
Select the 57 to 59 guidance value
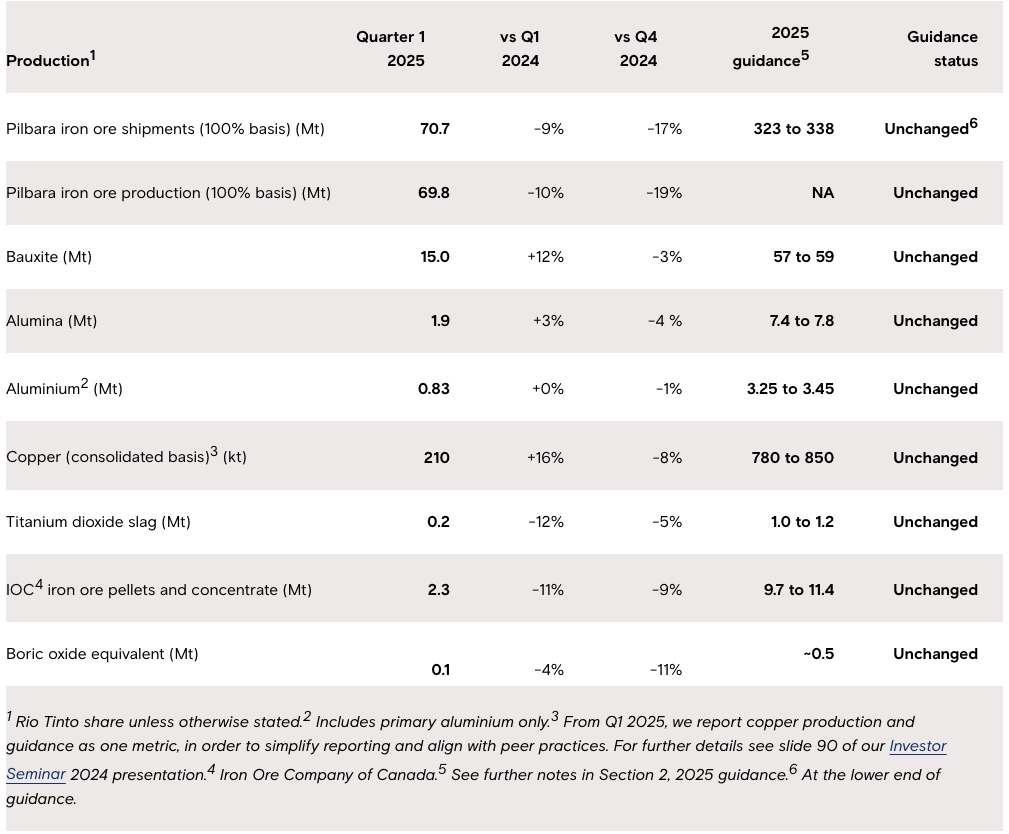[803, 257]
